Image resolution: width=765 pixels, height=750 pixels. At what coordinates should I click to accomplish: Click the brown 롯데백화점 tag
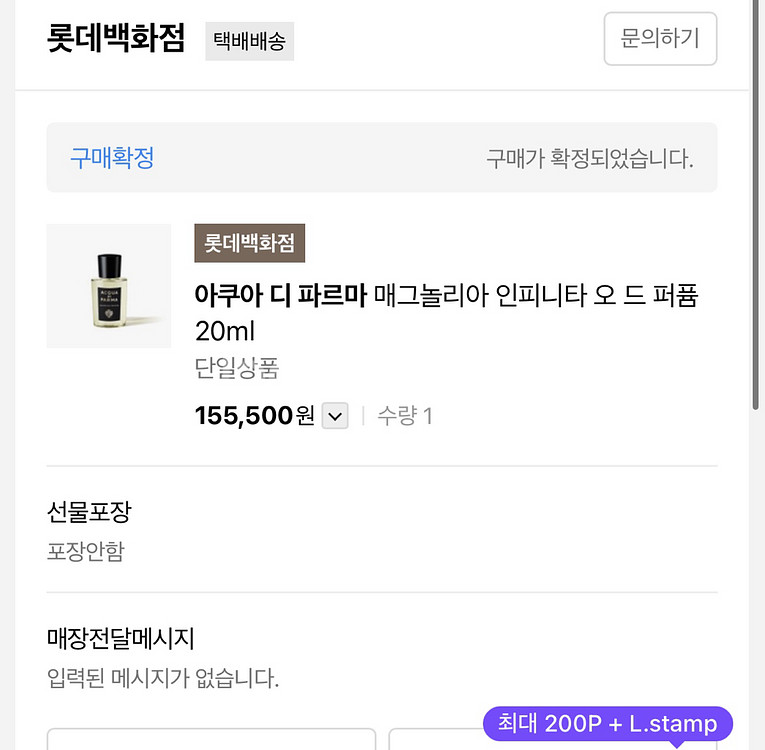pos(249,243)
